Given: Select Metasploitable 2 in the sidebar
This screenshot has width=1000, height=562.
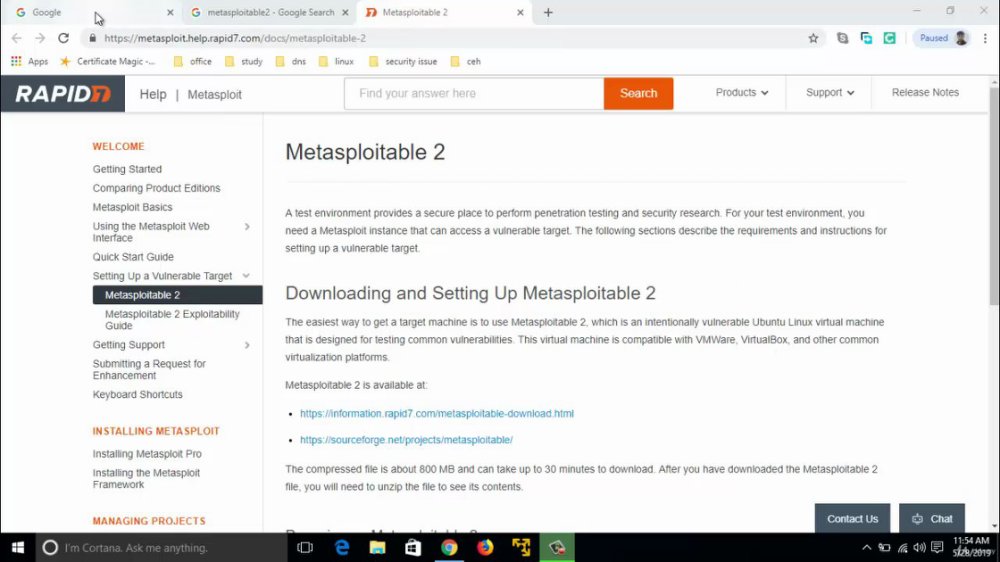Looking at the screenshot, I should [177, 295].
